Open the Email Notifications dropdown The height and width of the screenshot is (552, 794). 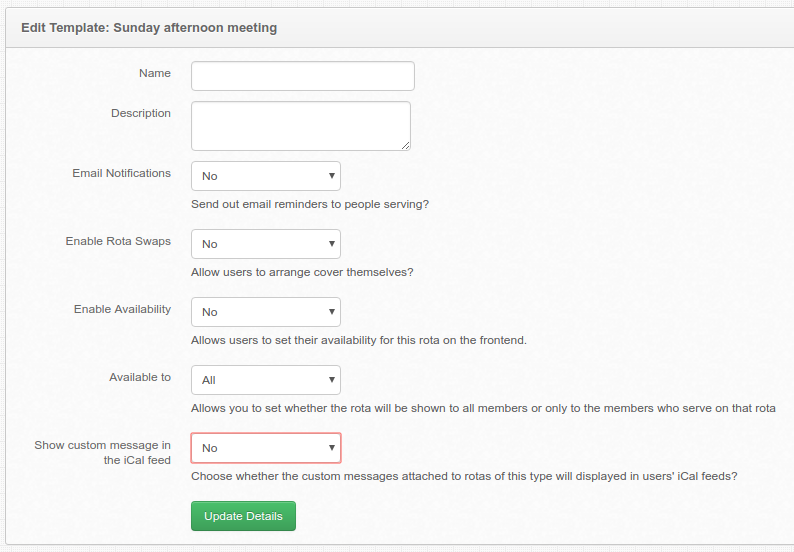[266, 176]
